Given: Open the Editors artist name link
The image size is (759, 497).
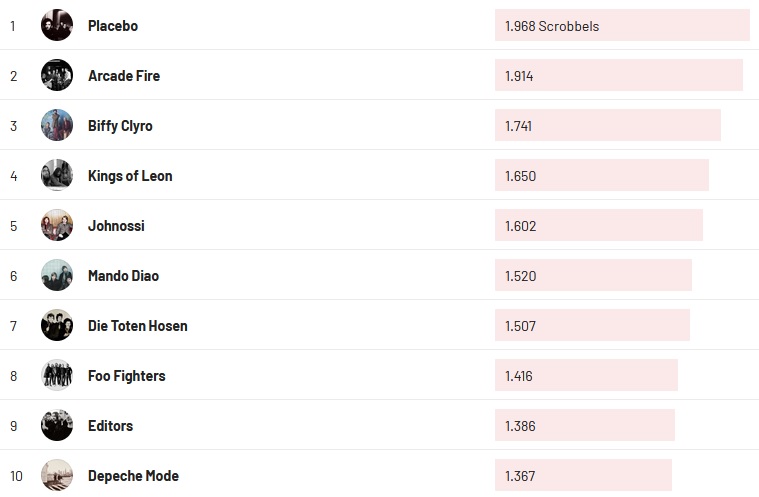Looking at the screenshot, I should pyautogui.click(x=110, y=426).
